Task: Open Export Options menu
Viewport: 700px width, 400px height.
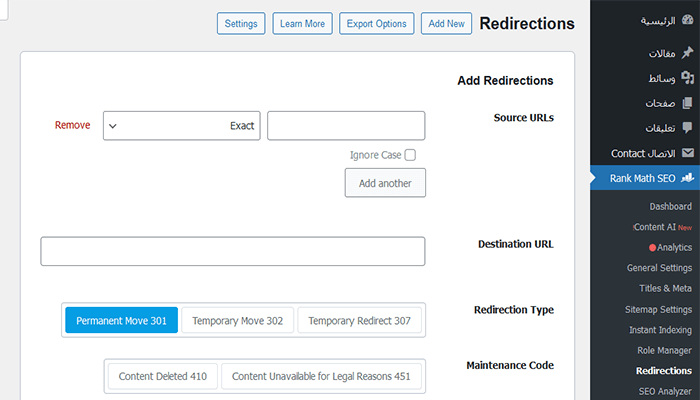Action: pos(376,23)
